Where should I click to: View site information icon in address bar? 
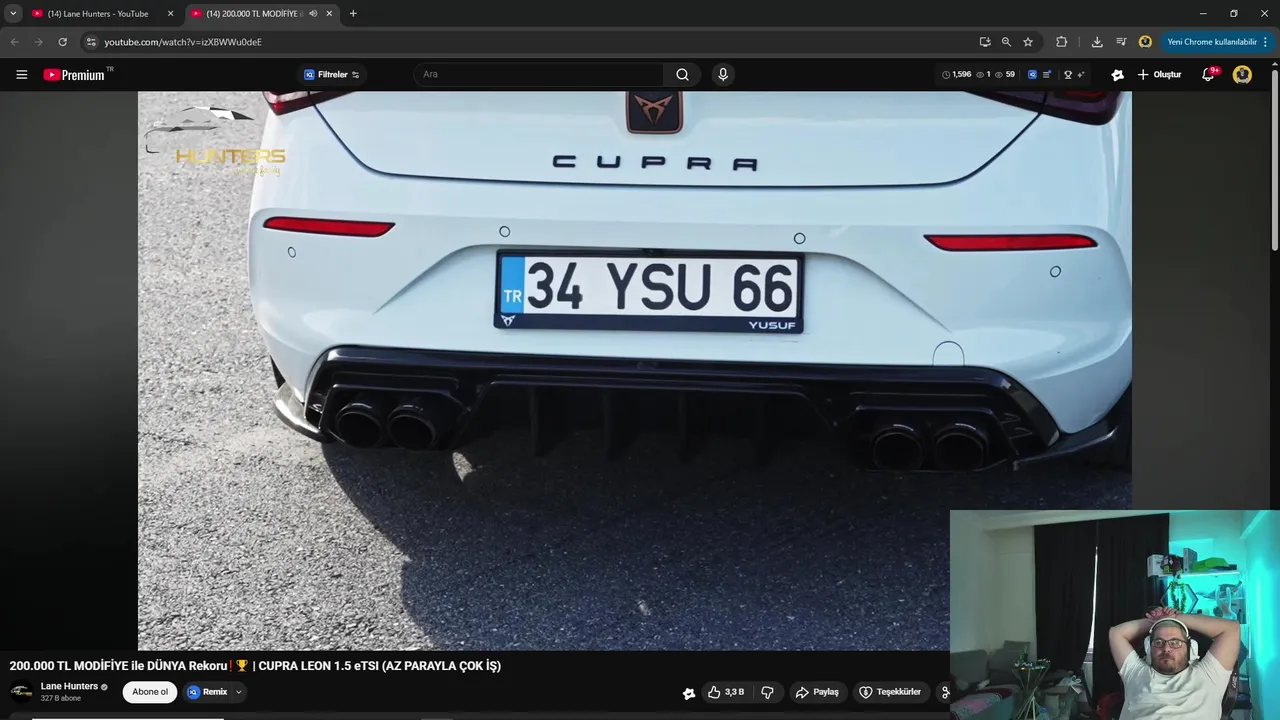[91, 42]
